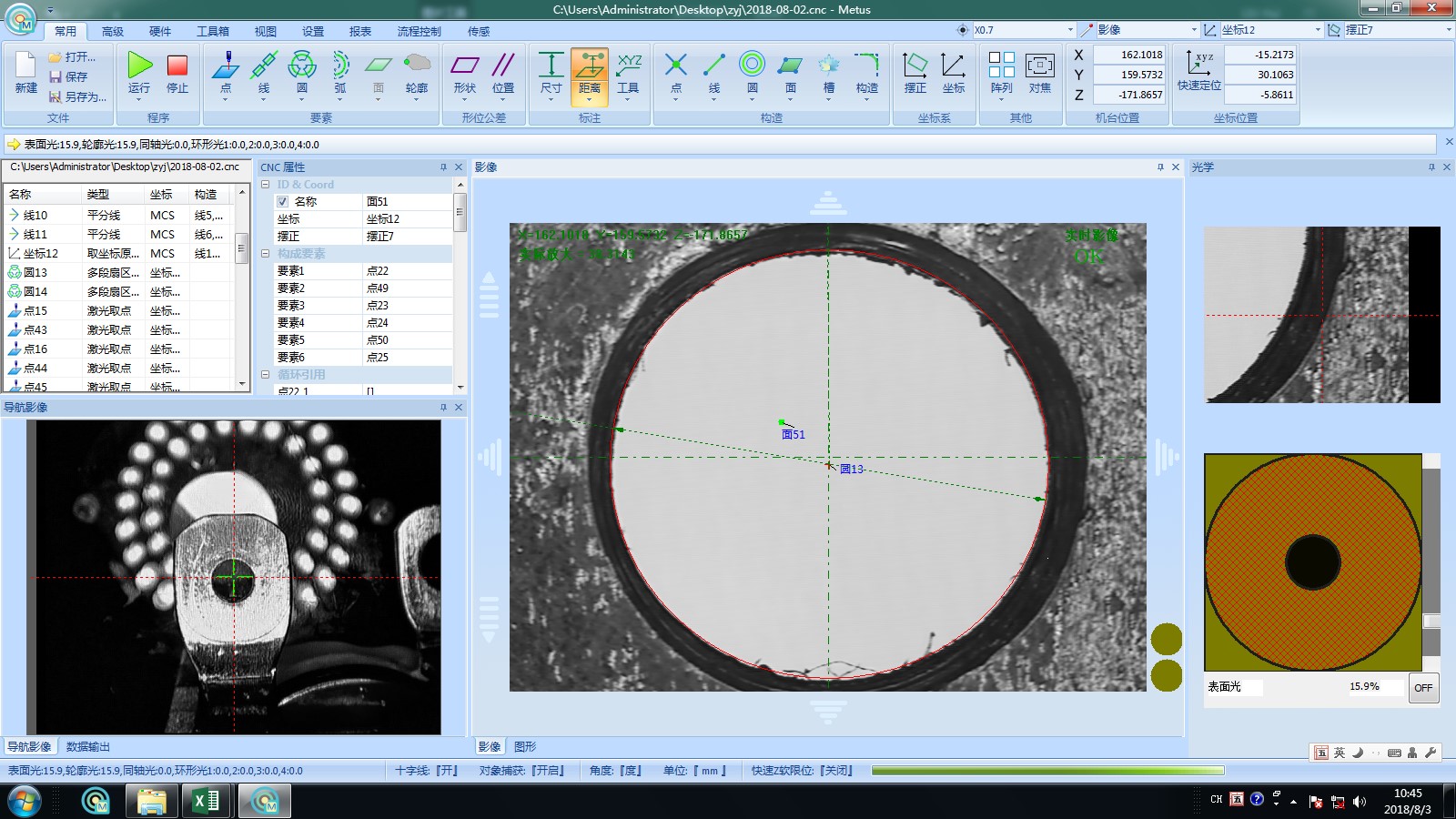This screenshot has width=1456, height=819.
Task: Click the Array (阵列) icon
Action: [x=1001, y=66]
